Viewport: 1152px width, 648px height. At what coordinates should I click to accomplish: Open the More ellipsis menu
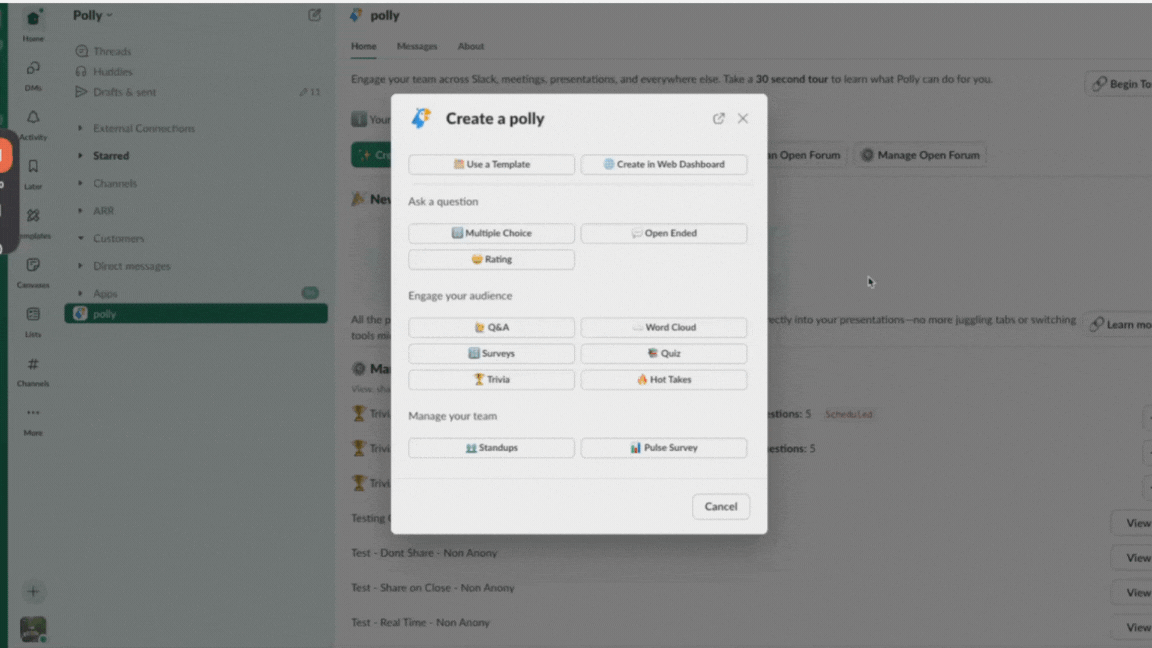[33, 420]
